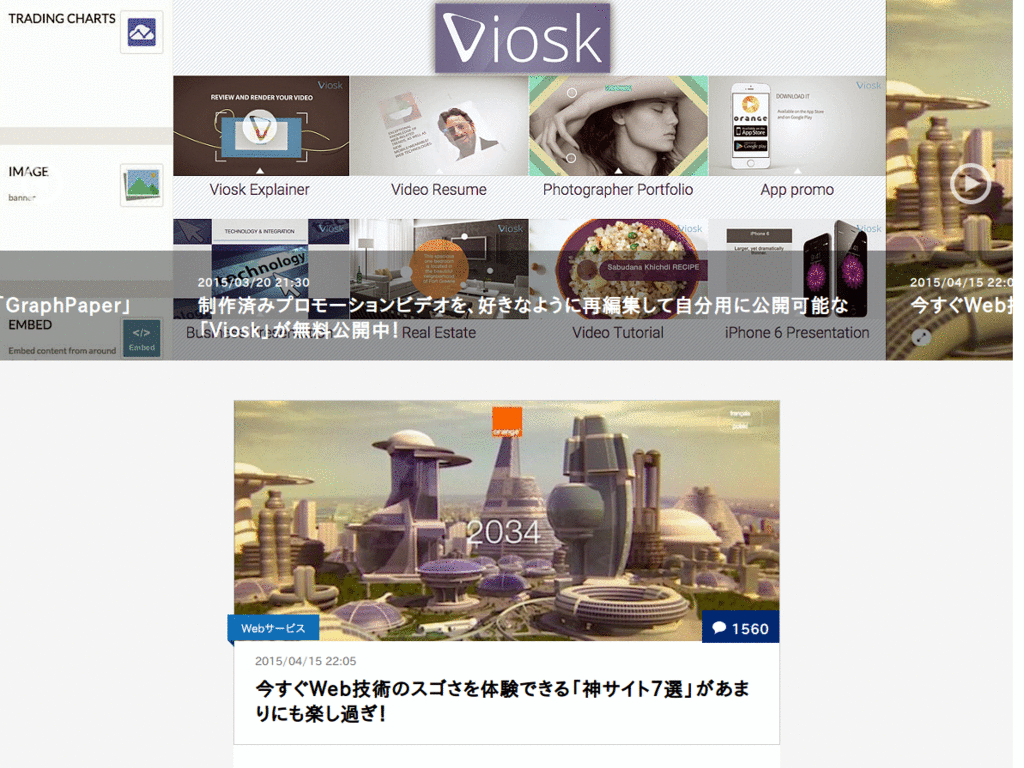Click the Viosk logo banner

click(522, 38)
